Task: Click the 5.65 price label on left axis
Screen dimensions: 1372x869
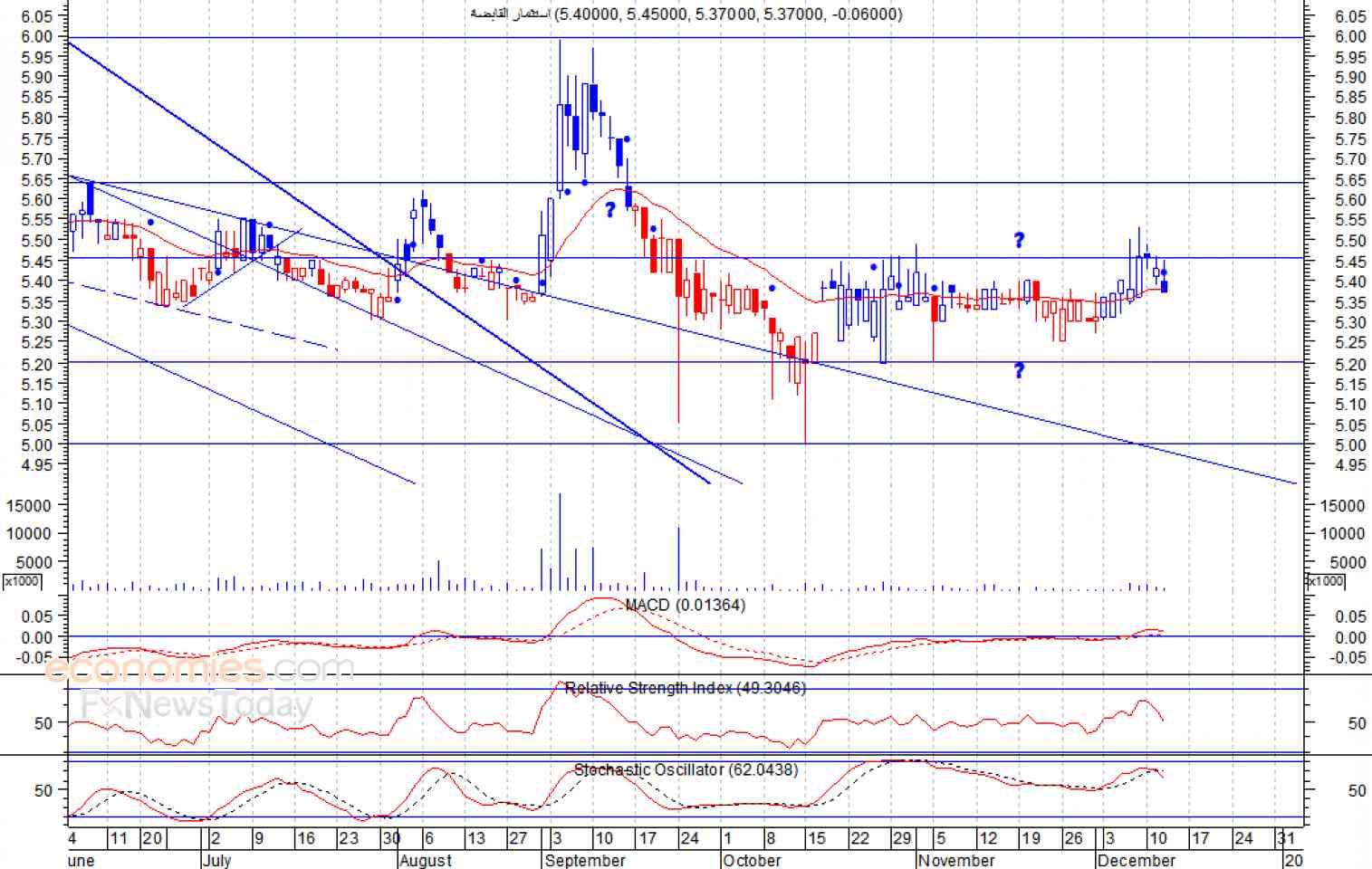Action: (36, 179)
